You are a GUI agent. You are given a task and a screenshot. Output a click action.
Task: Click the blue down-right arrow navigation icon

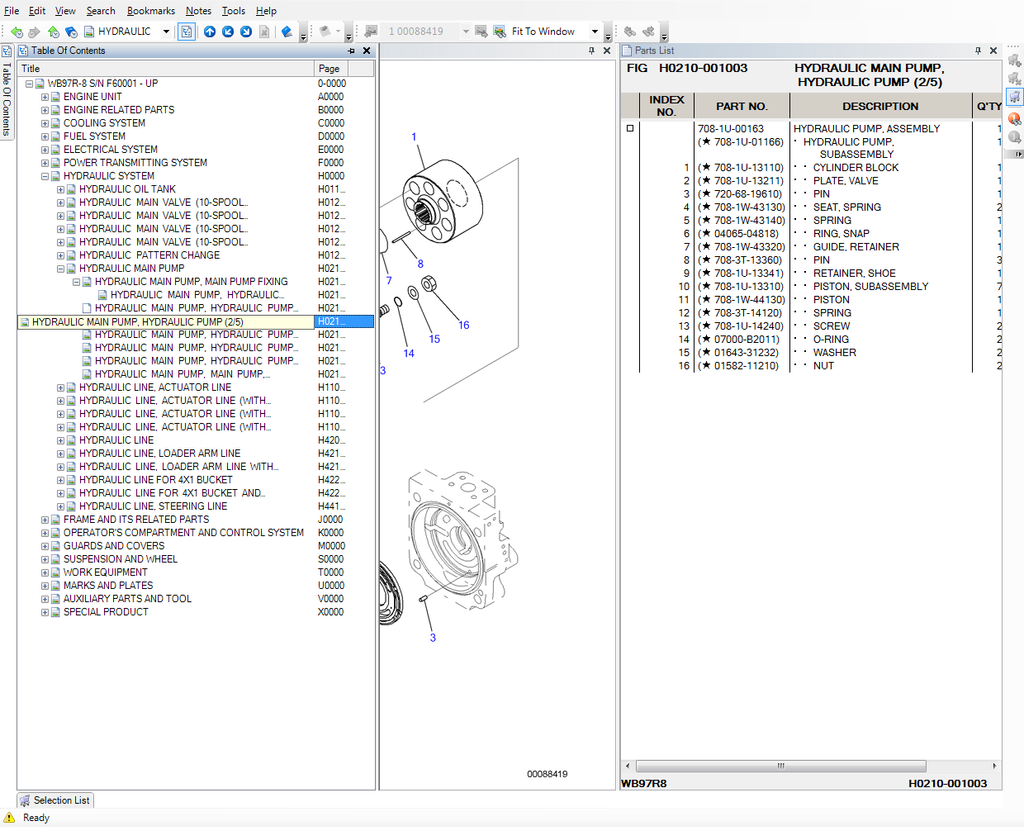click(x=246, y=32)
